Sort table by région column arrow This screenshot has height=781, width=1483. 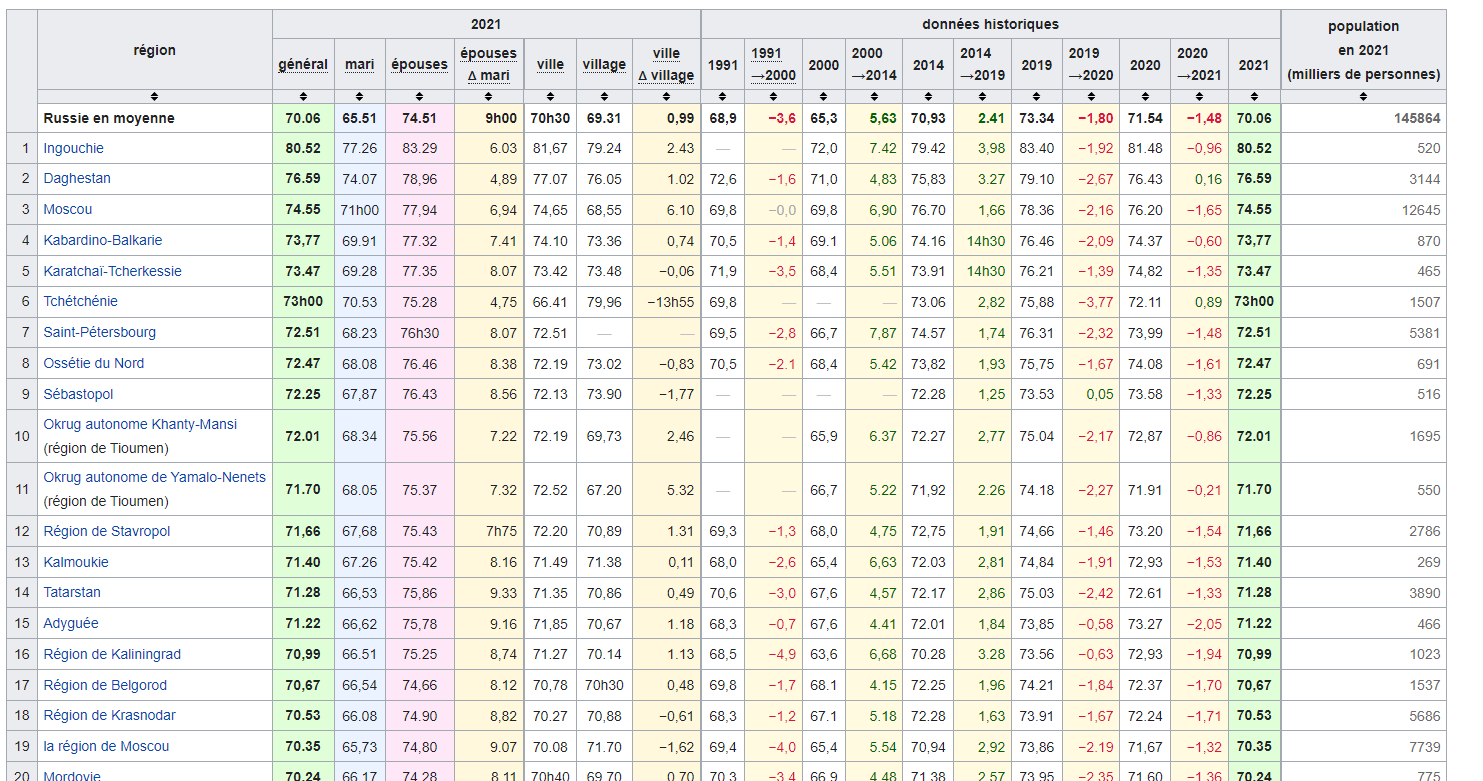[x=154, y=96]
